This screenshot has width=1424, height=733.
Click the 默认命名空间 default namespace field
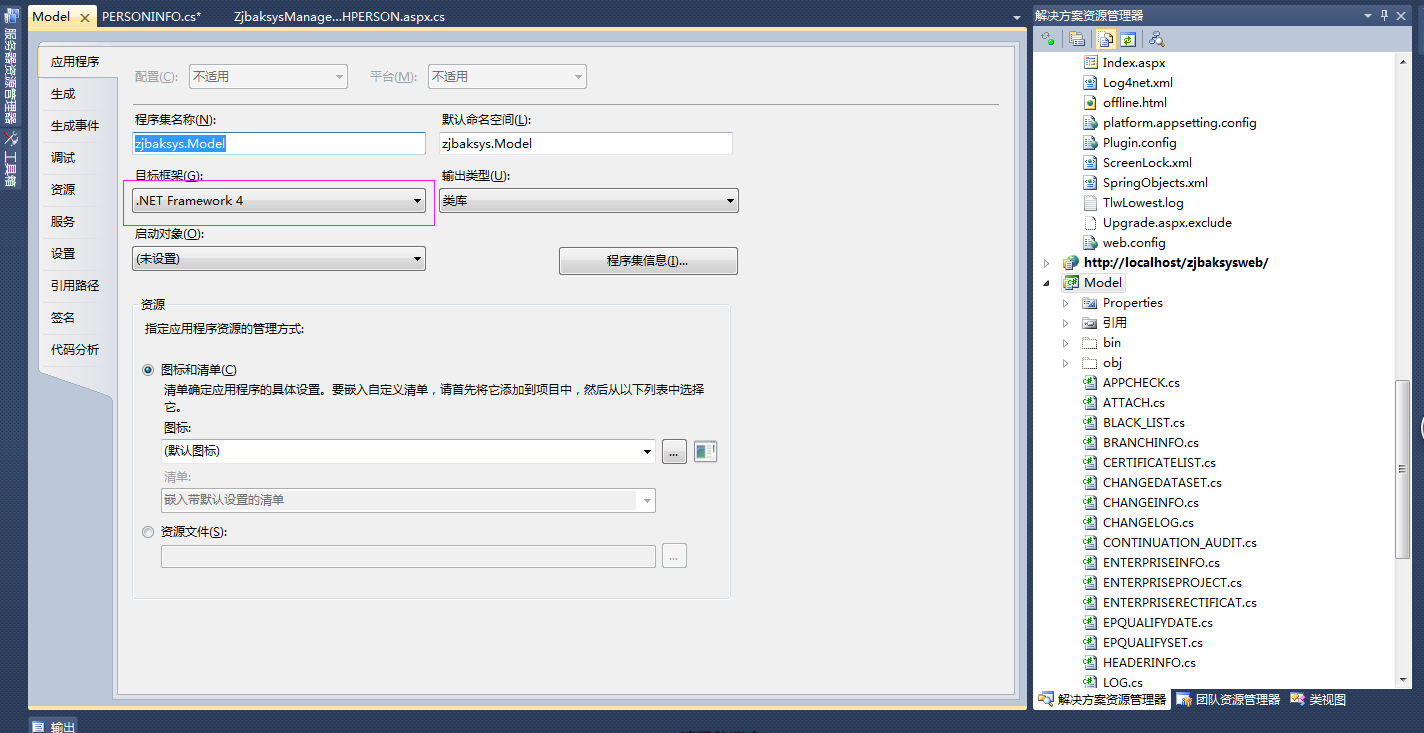click(586, 143)
